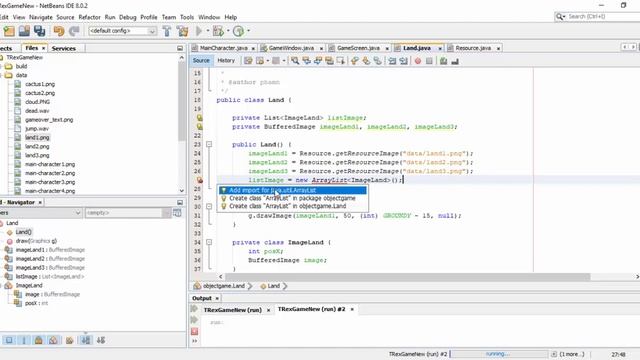This screenshot has width=640, height=360.
Task: Open the Navigate menu
Action: coord(41,17)
